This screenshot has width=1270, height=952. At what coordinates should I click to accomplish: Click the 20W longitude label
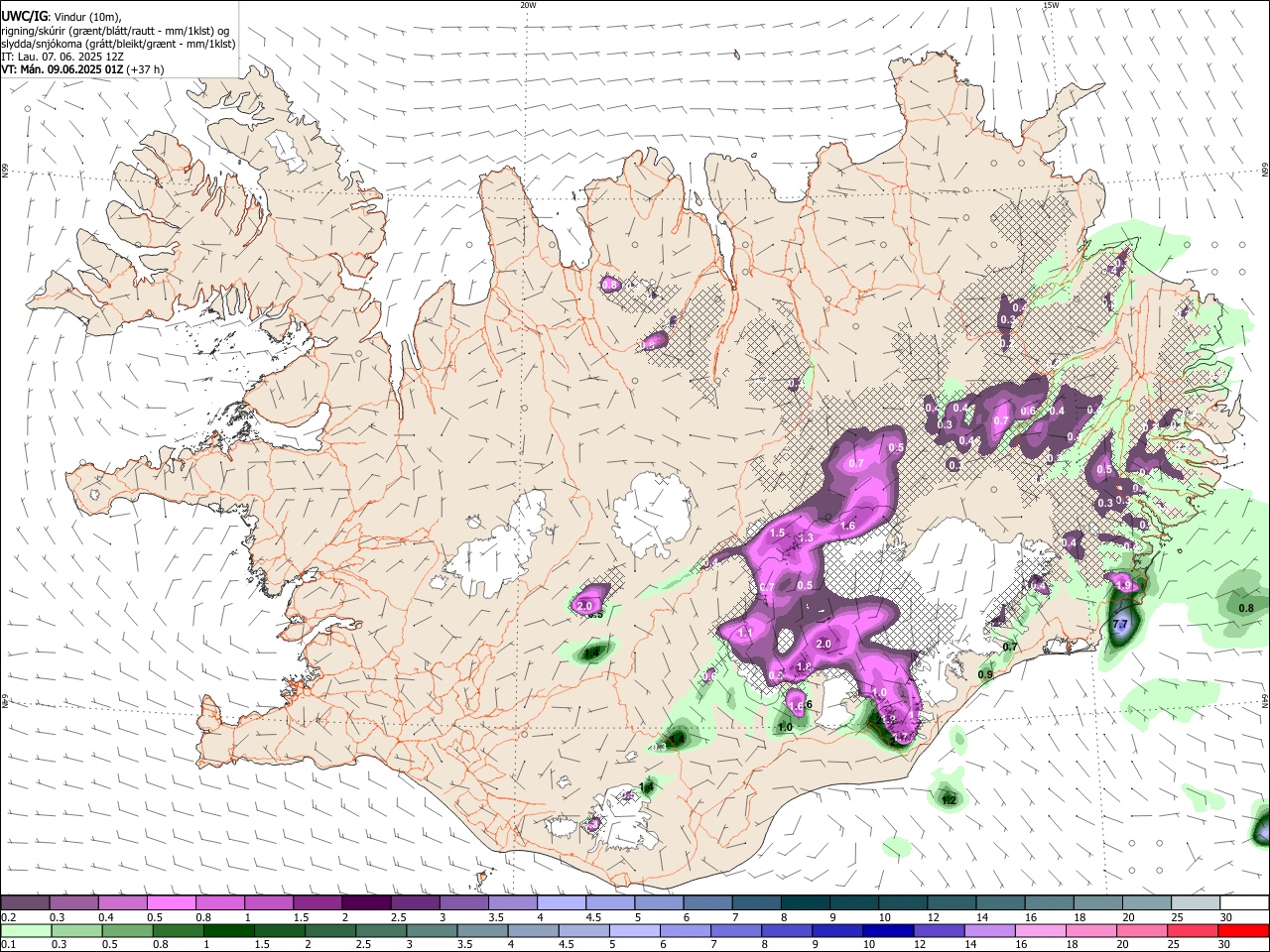[528, 5]
